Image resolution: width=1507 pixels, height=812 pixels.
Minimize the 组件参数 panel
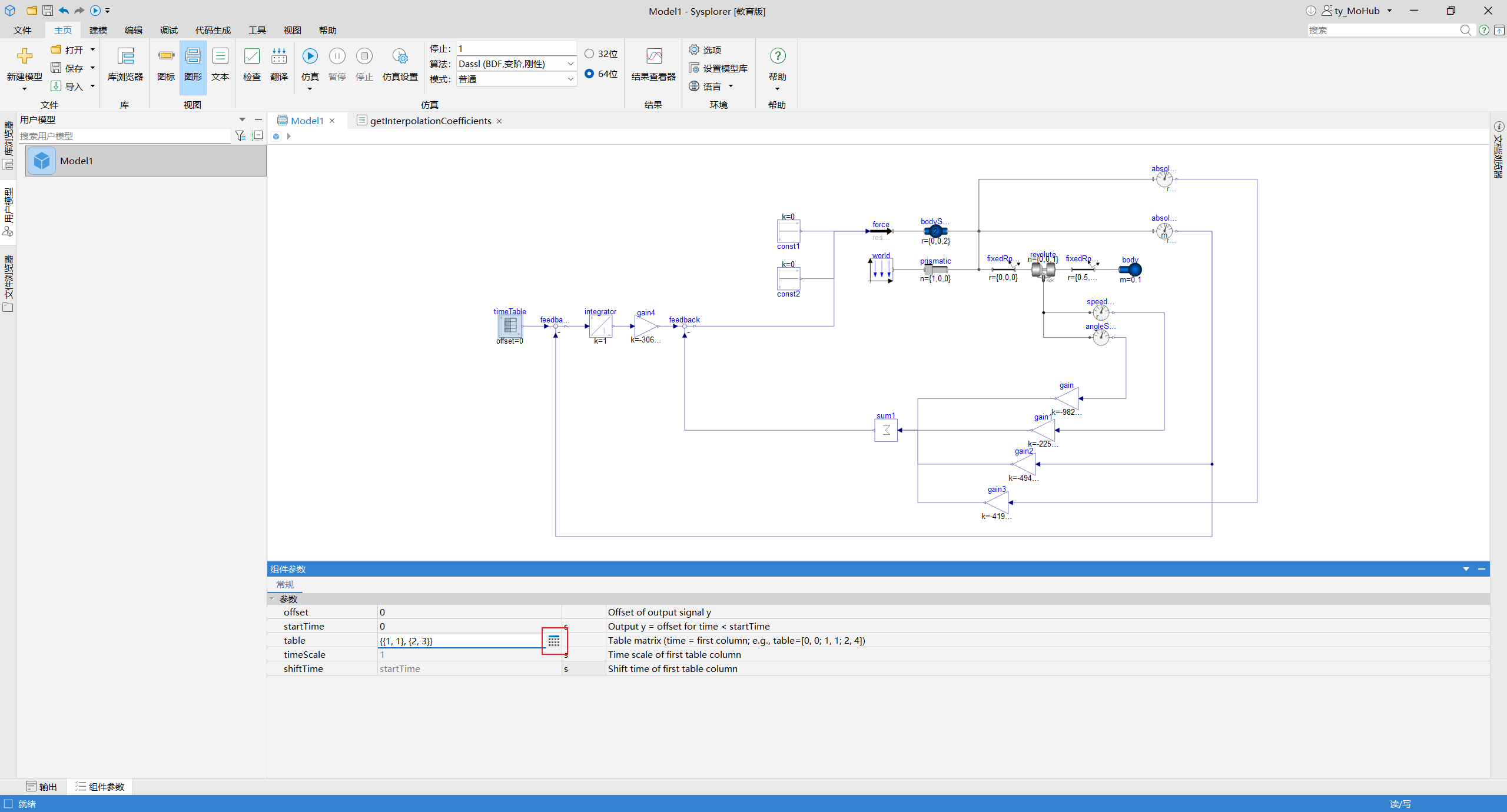[1482, 569]
